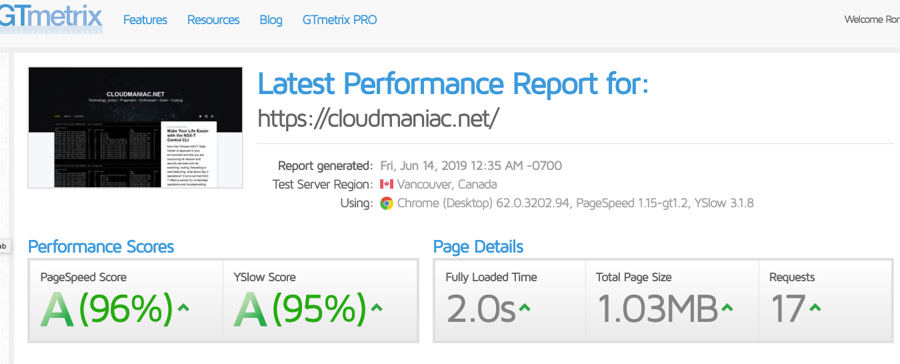Select the 17 requests value
Viewport: 900px width, 364px height.
788,309
